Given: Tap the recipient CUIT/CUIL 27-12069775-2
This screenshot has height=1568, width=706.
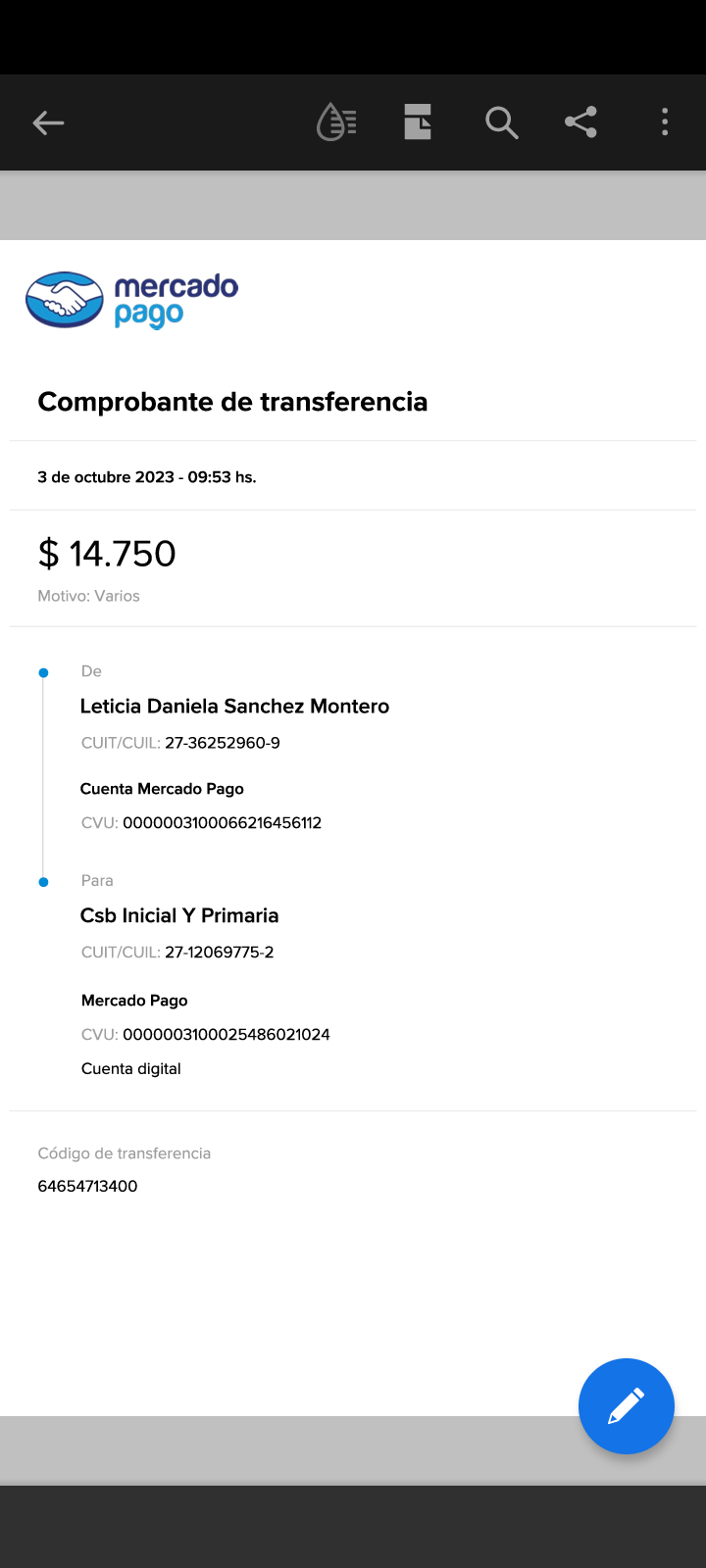Looking at the screenshot, I should point(219,953).
